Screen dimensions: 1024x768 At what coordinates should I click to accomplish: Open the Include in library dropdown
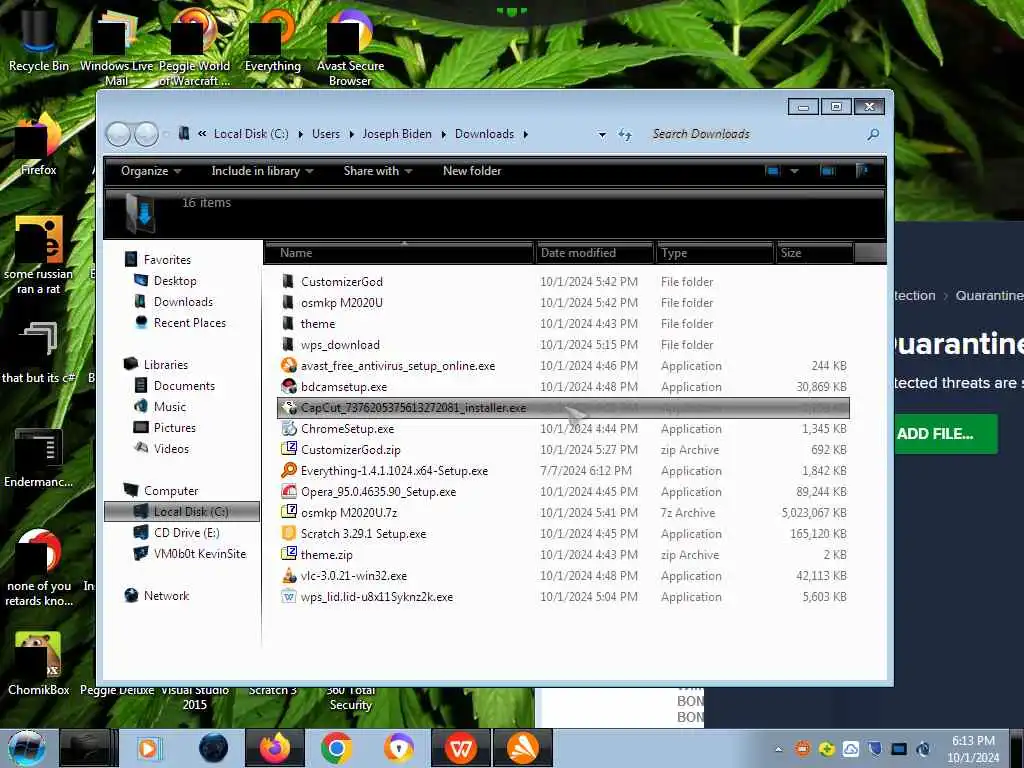(x=262, y=171)
